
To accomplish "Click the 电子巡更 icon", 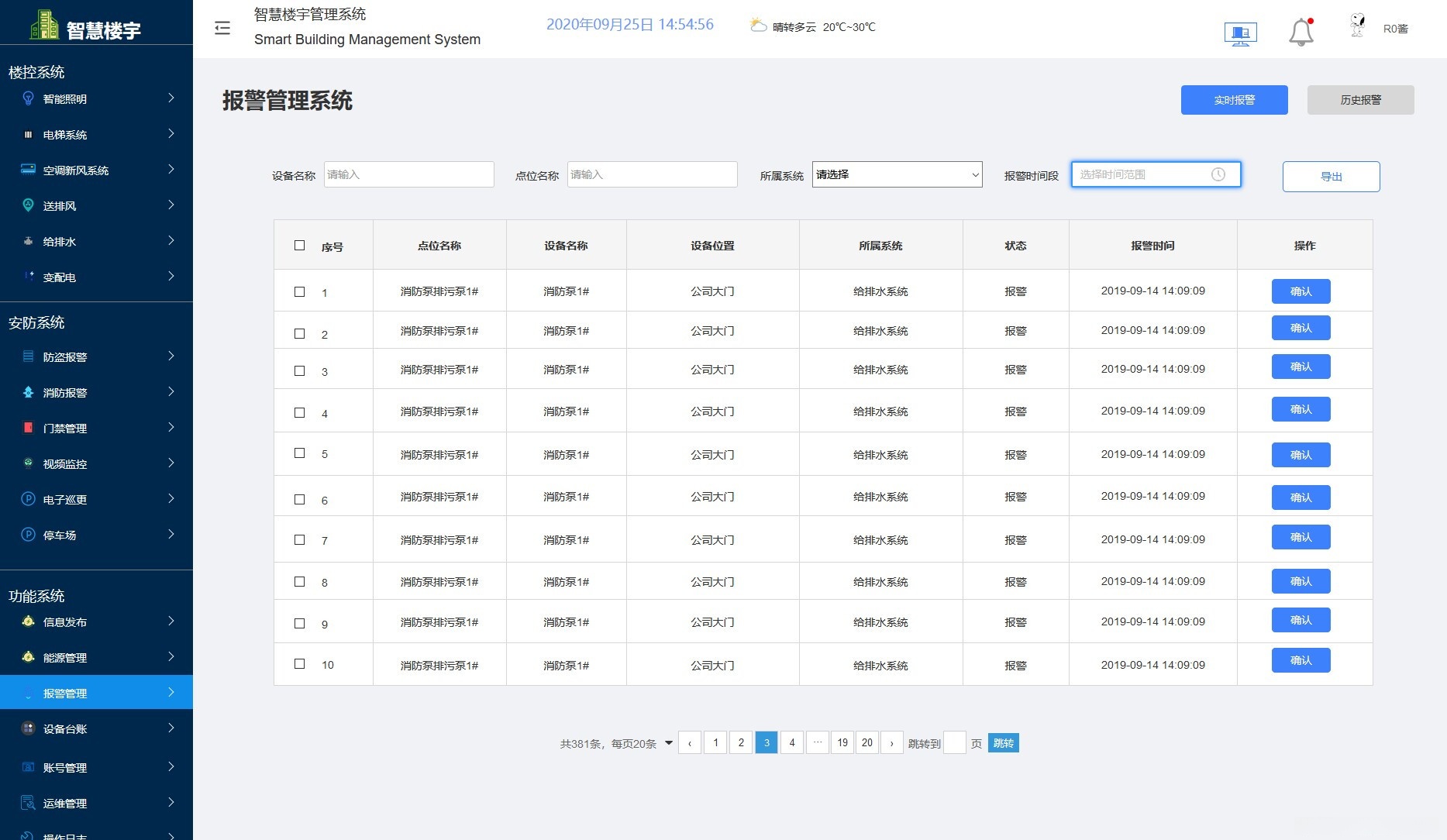I will pyautogui.click(x=28, y=499).
